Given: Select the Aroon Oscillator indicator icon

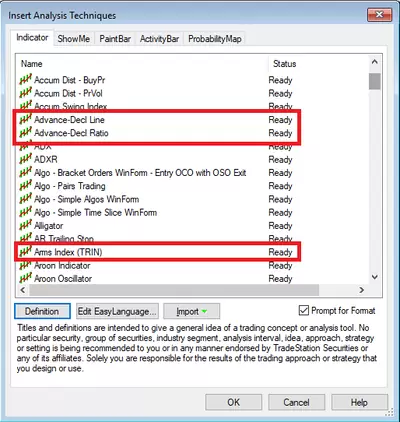Looking at the screenshot, I should [26, 279].
